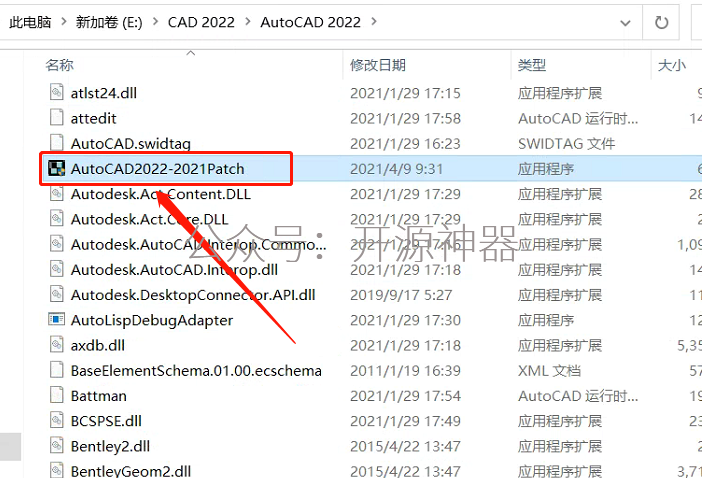Click the date 2021/4/9 9:31
The image size is (702, 478).
[396, 169]
